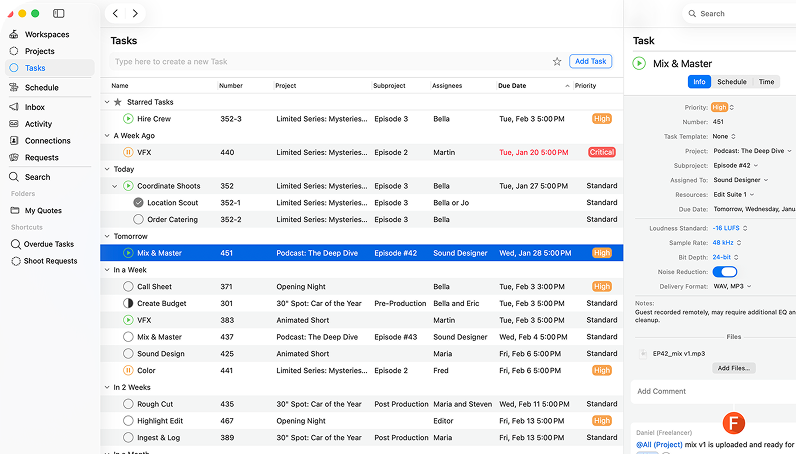Image resolution: width=796 pixels, height=454 pixels.
Task: Switch to the Info tab
Action: pos(699,82)
